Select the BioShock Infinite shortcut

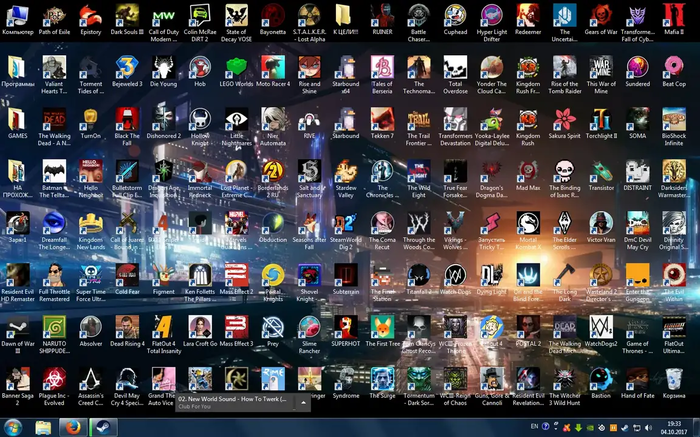point(674,119)
